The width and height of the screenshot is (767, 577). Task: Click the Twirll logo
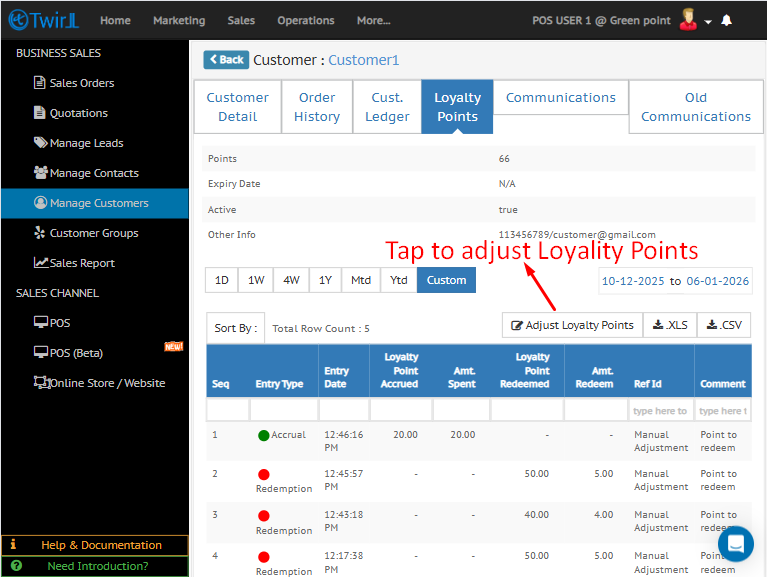(x=41, y=20)
